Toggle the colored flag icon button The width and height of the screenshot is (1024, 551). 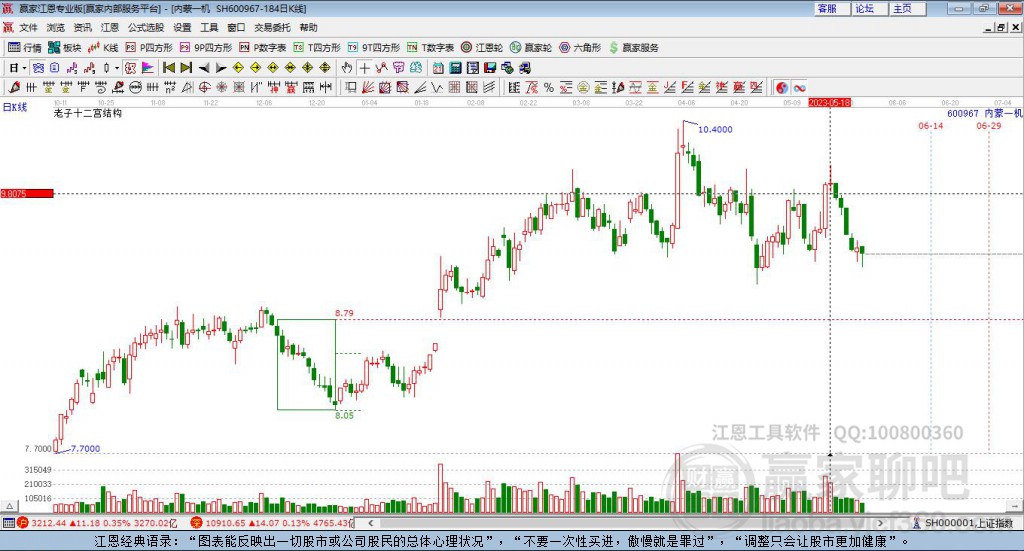(148, 68)
